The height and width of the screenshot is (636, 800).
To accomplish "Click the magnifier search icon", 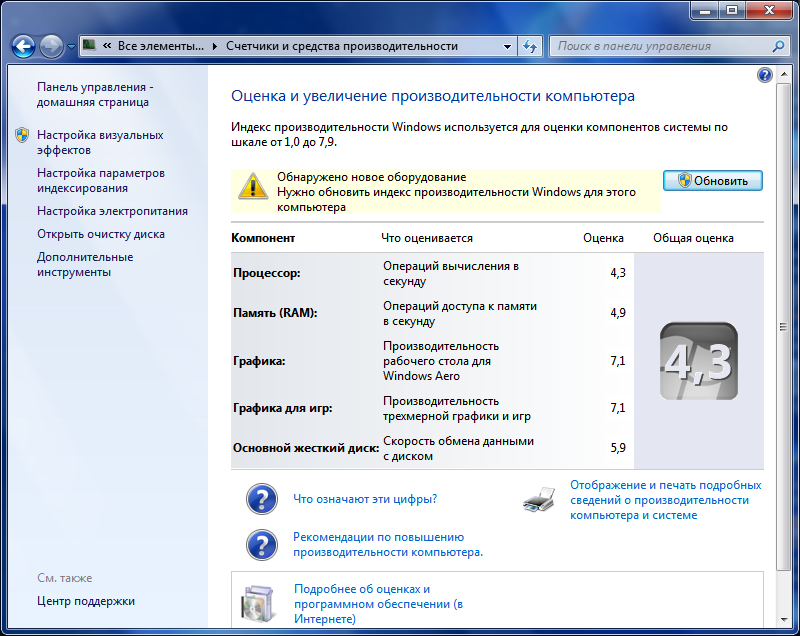I will point(778,46).
